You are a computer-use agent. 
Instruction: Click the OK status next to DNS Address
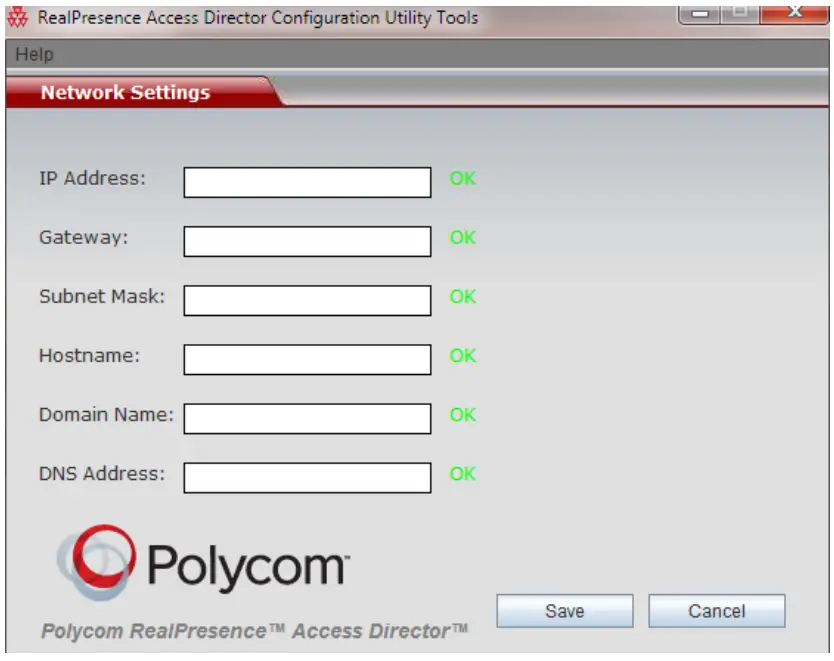(x=462, y=474)
